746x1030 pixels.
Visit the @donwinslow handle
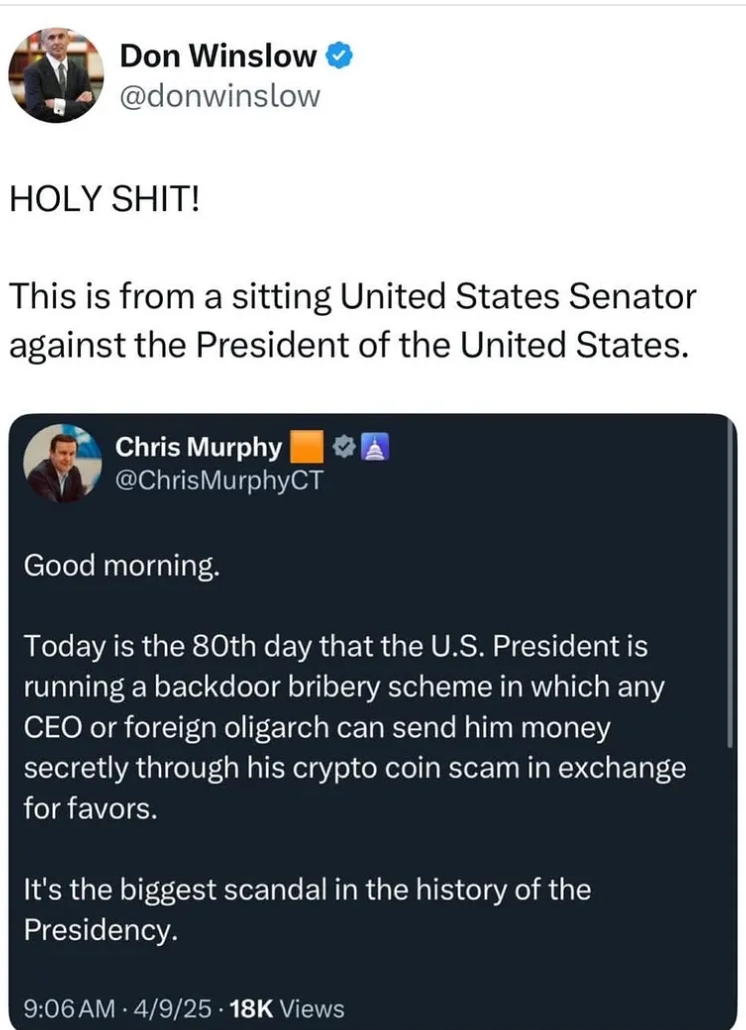coord(220,96)
